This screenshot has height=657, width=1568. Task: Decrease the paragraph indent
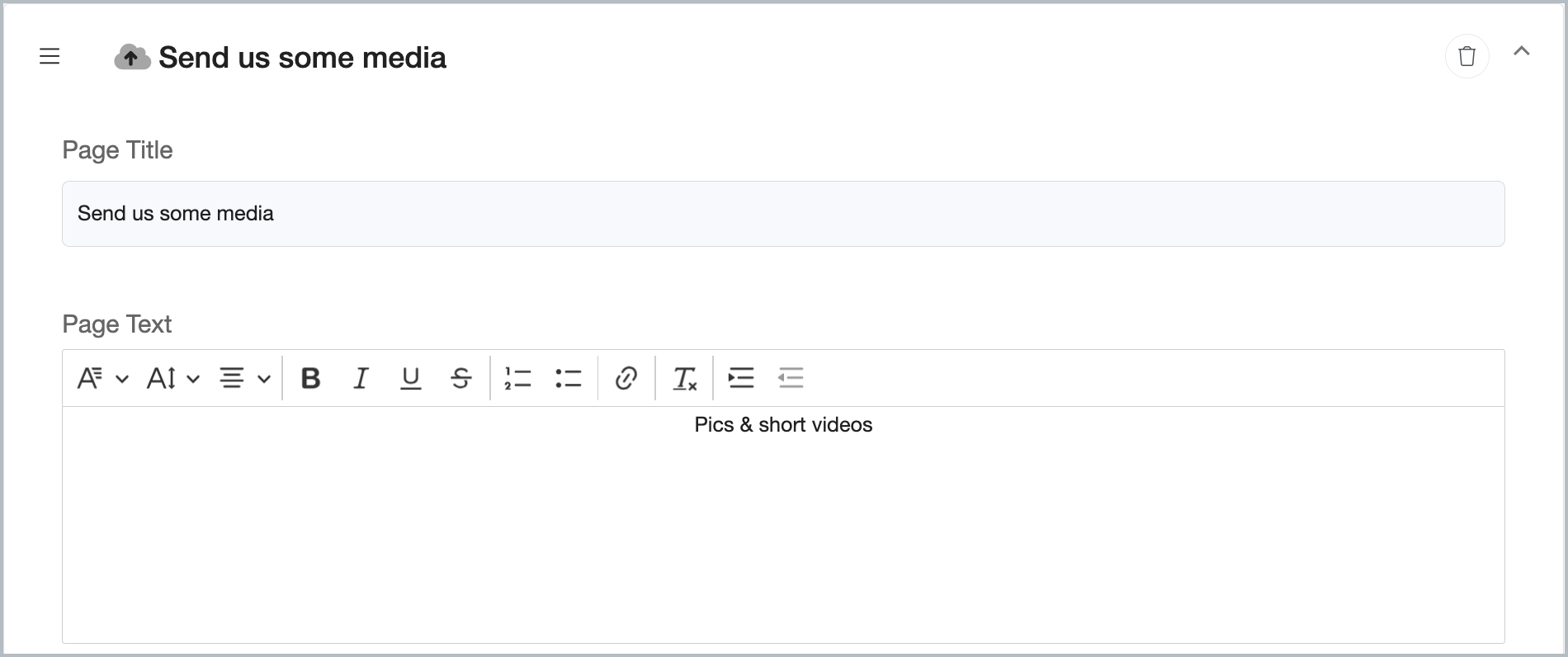tap(790, 379)
